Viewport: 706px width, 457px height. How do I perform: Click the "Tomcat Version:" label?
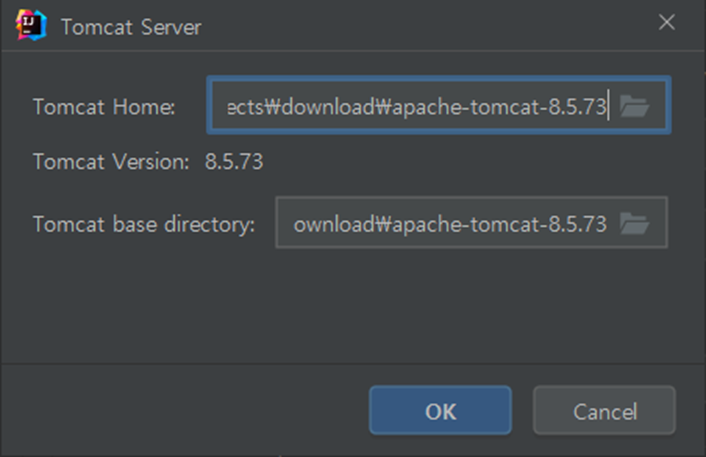coord(110,161)
